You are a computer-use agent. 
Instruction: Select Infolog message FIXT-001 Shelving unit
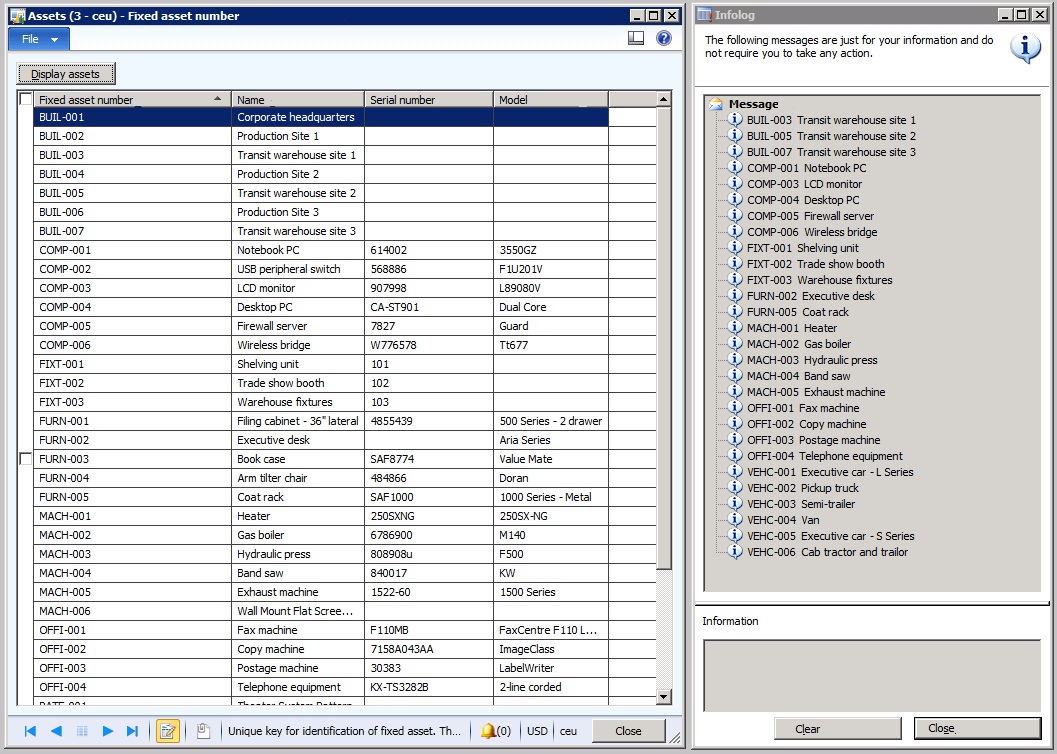tap(802, 248)
